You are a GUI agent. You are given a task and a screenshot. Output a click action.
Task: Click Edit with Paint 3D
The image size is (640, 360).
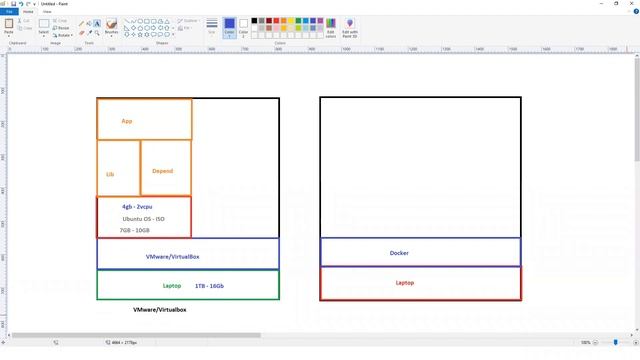pos(350,28)
